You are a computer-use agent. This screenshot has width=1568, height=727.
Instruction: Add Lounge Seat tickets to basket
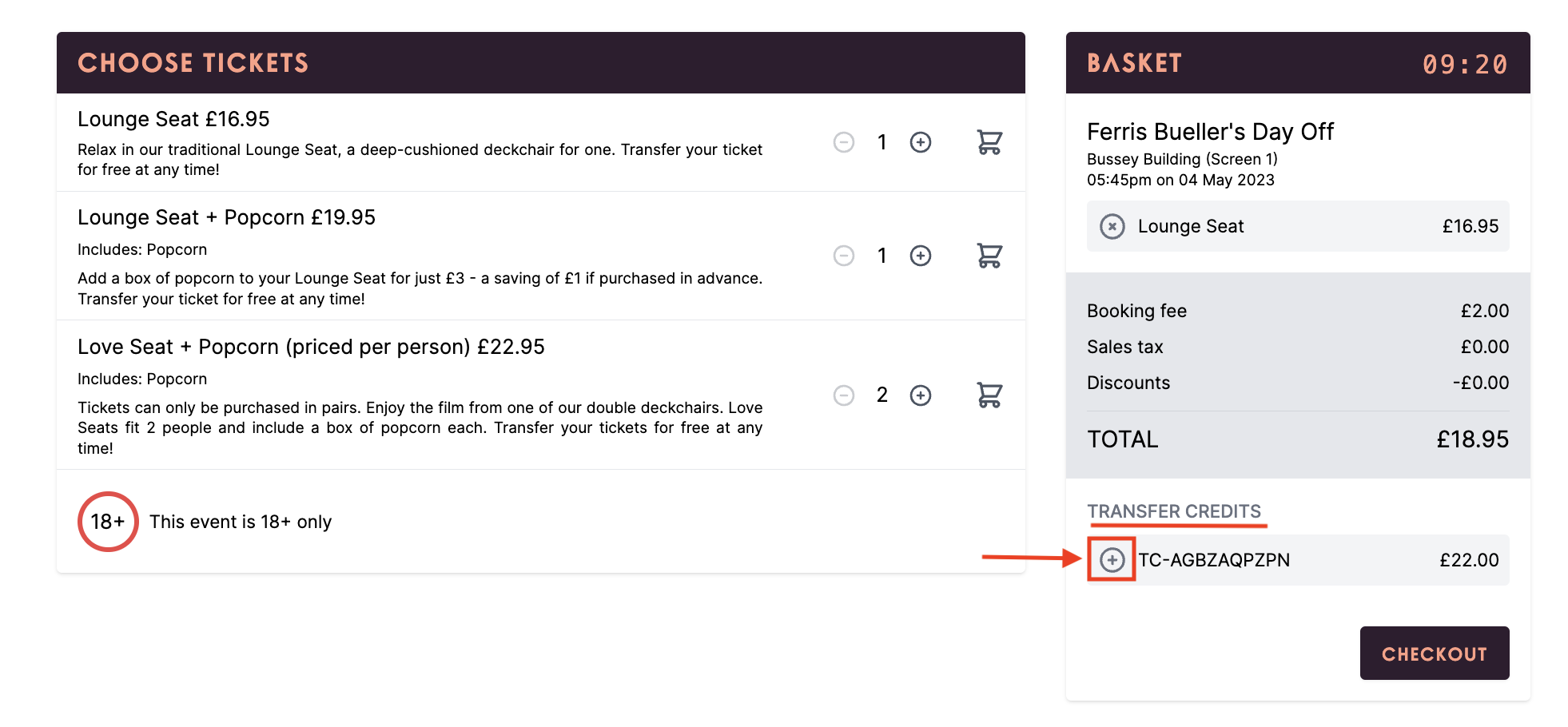[989, 142]
